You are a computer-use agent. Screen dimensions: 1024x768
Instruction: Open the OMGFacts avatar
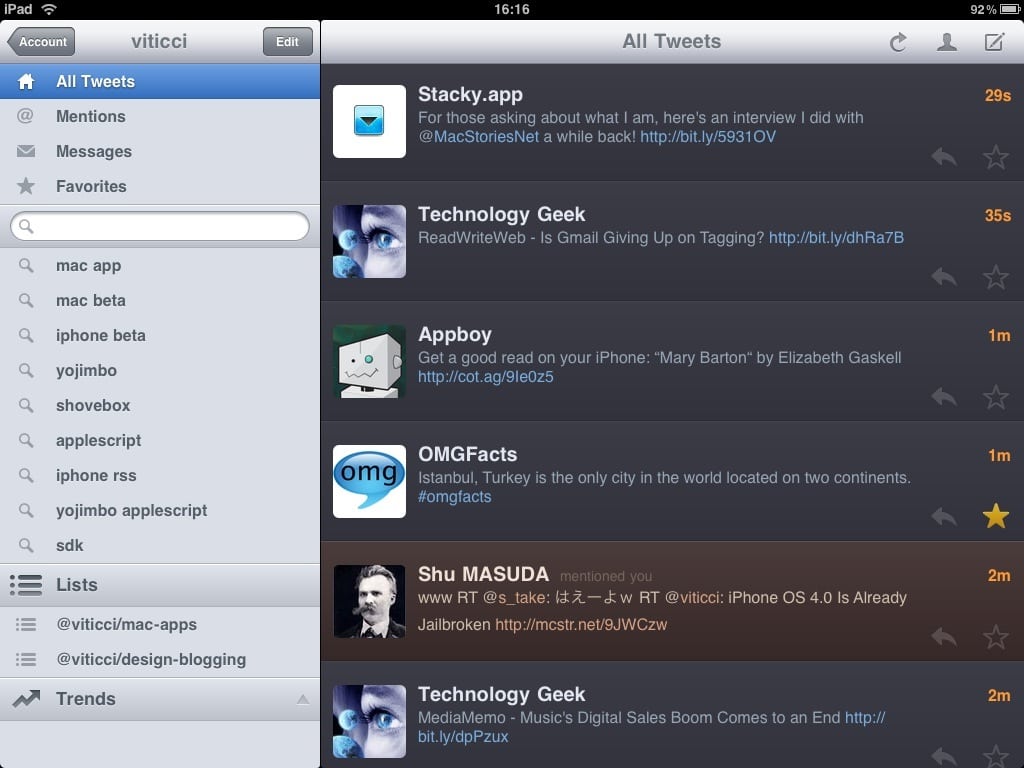point(369,481)
